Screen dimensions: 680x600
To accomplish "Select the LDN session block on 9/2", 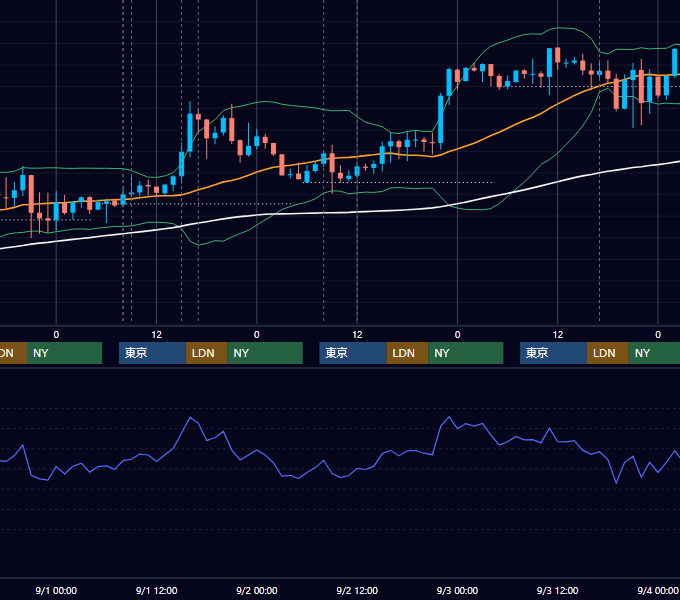I will pyautogui.click(x=407, y=353).
